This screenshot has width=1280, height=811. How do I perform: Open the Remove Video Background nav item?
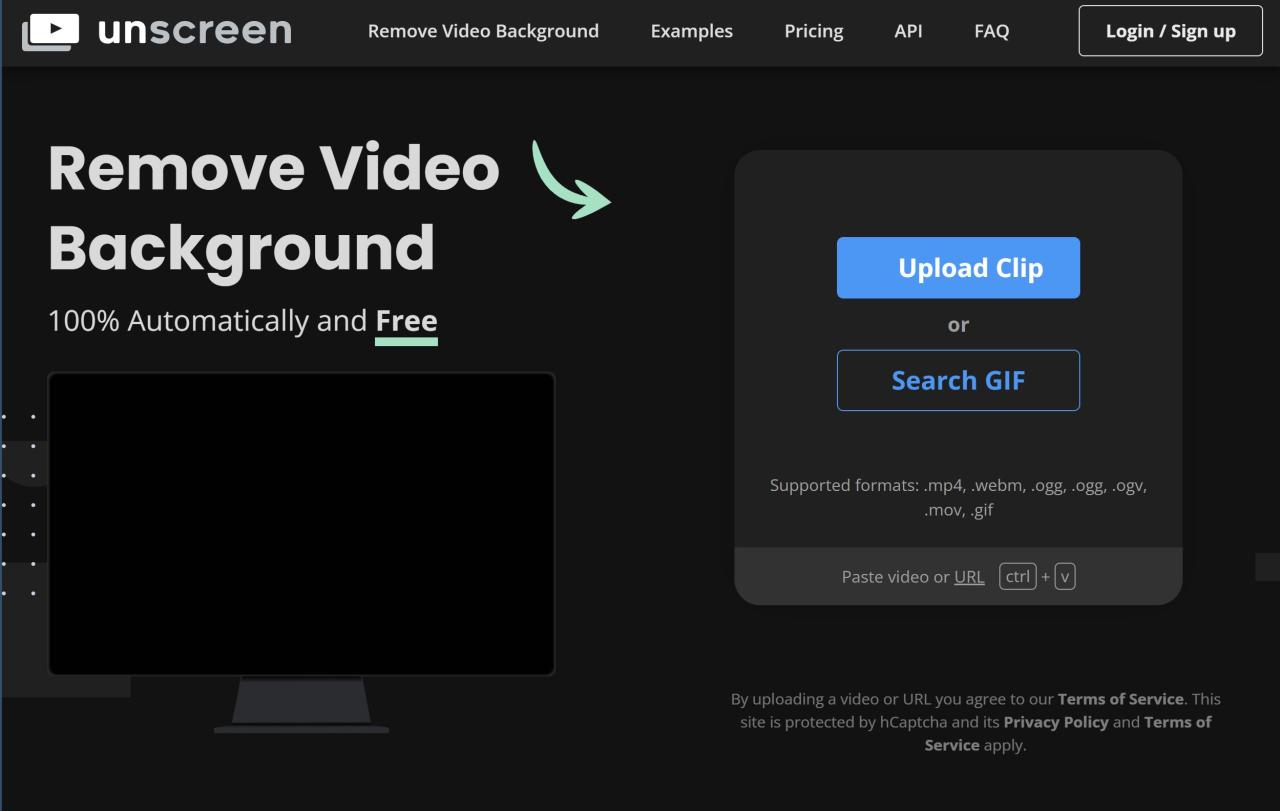pos(483,31)
